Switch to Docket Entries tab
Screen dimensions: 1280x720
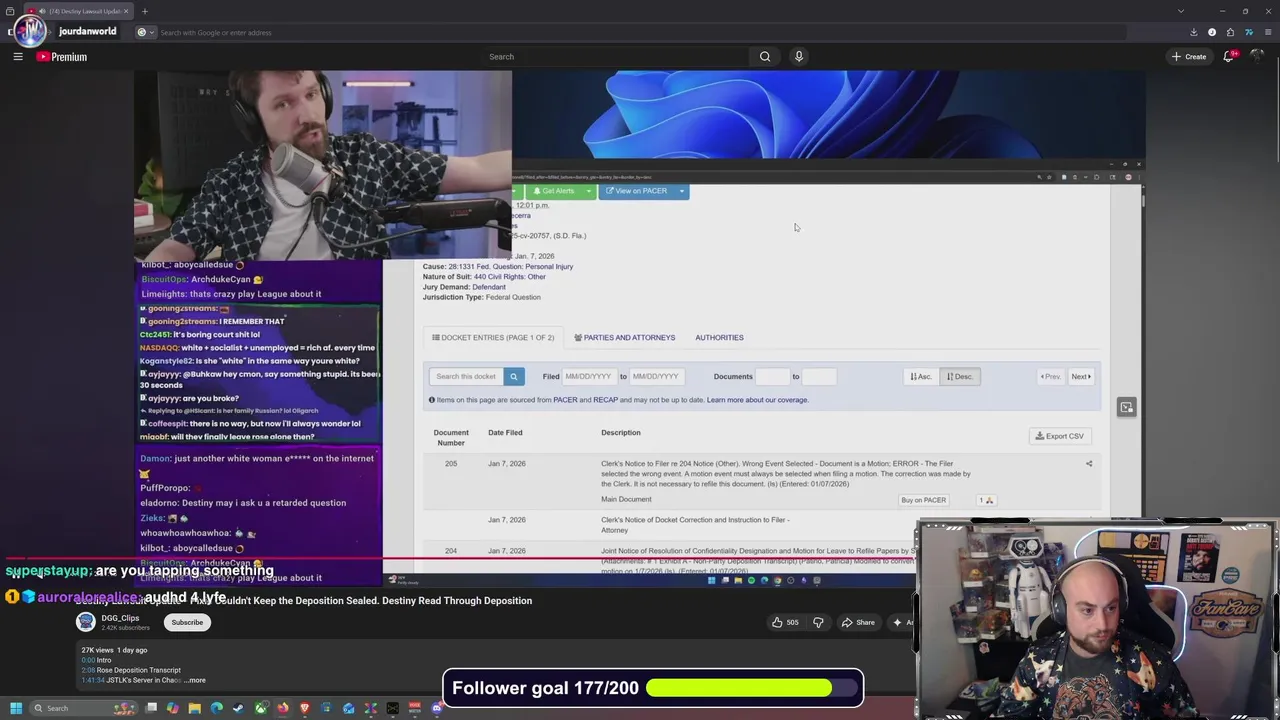click(x=493, y=337)
